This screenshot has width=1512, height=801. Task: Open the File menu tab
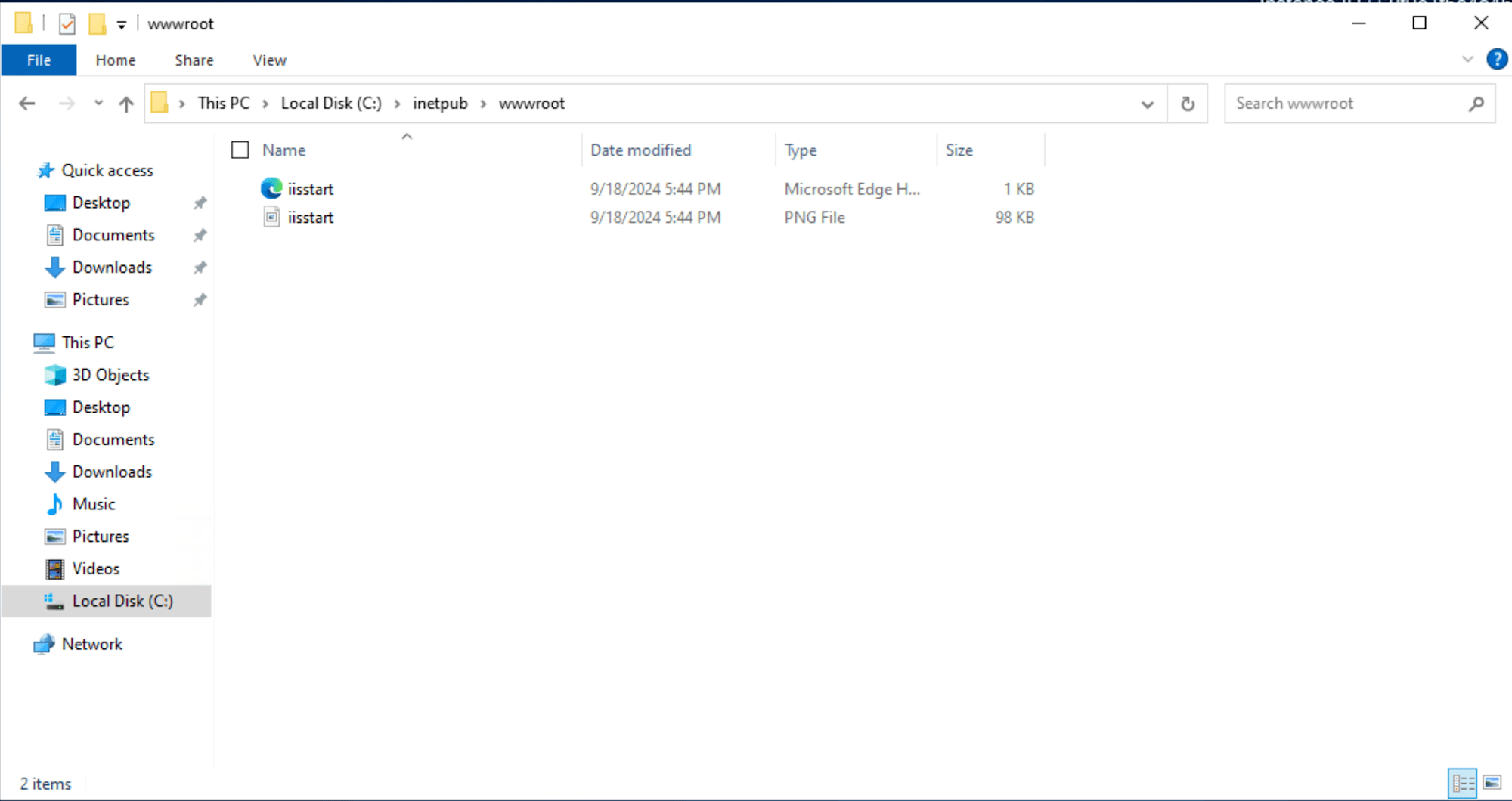tap(39, 60)
